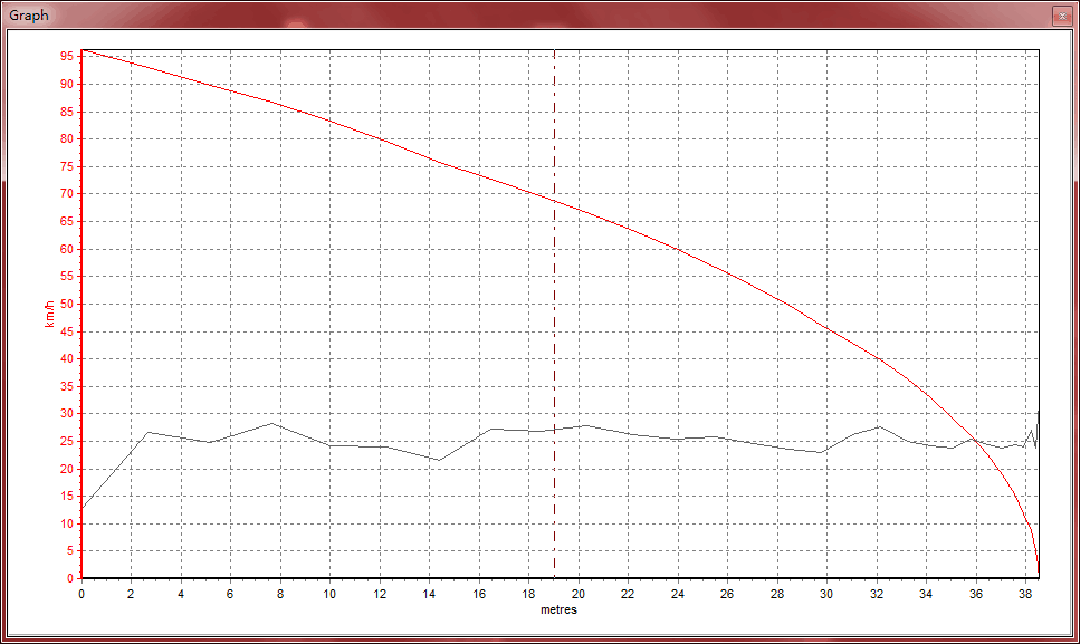Click the x-axis tick label 0

coord(82,594)
